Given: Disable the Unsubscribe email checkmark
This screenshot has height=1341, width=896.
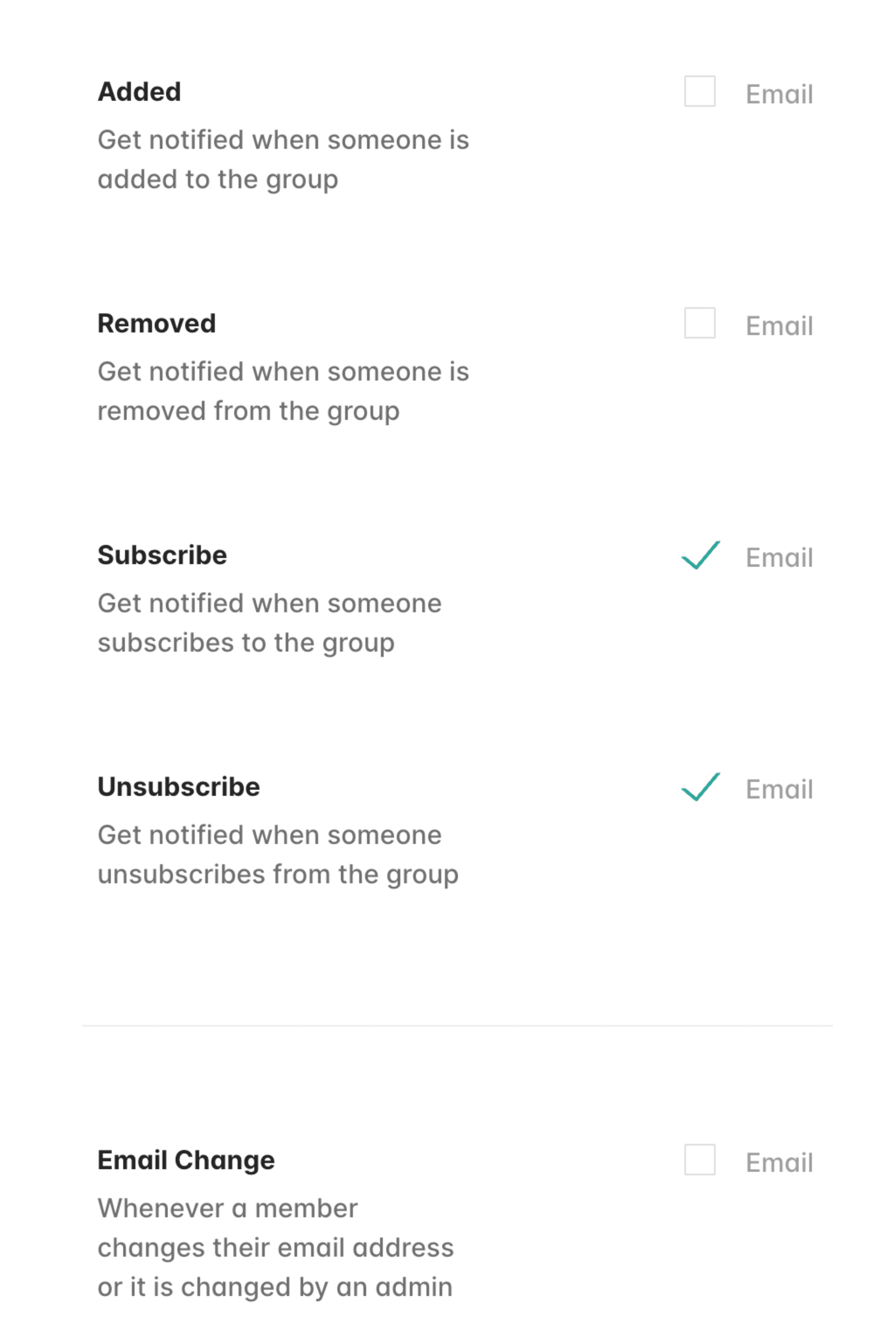Looking at the screenshot, I should tap(700, 787).
